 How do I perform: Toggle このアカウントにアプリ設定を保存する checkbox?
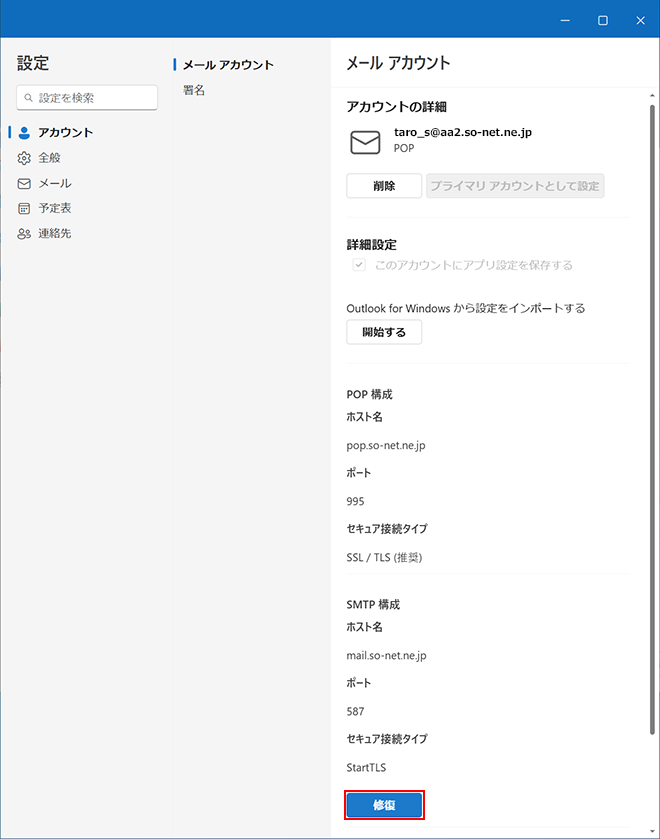coord(358,265)
